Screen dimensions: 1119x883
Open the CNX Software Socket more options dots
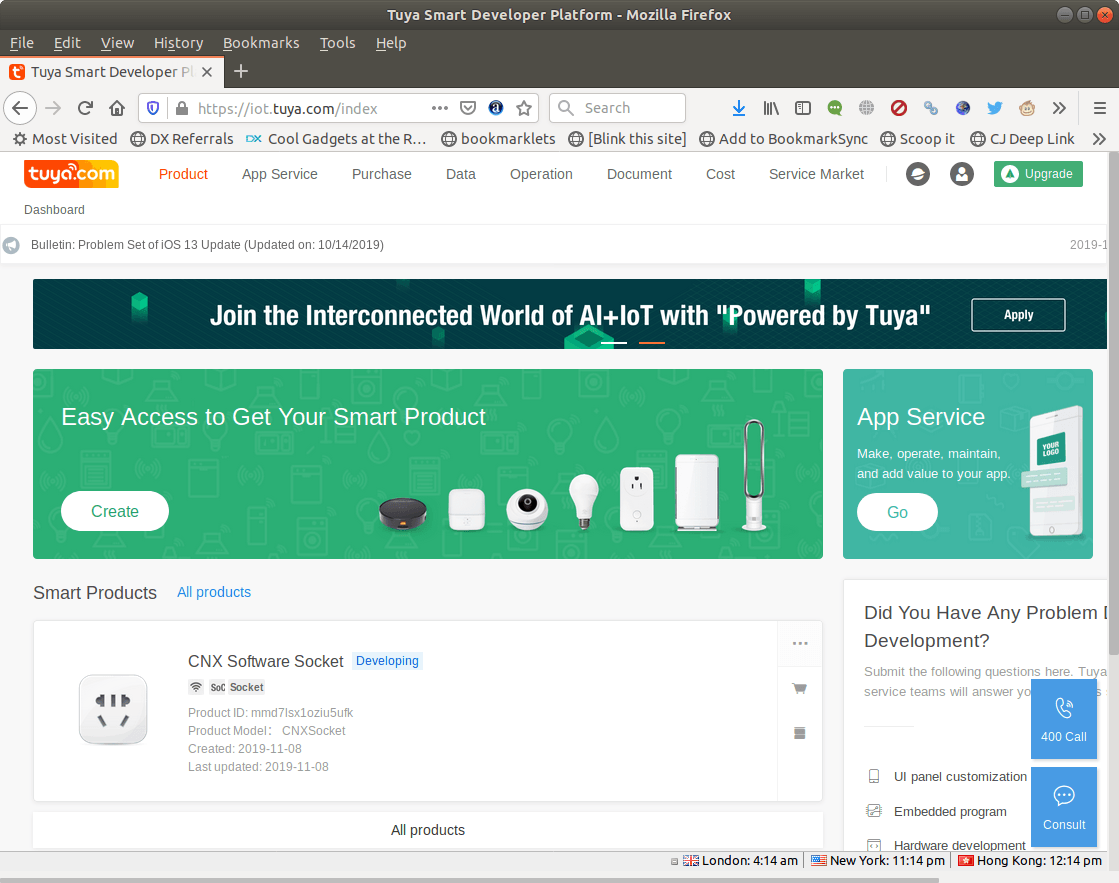[x=800, y=644]
